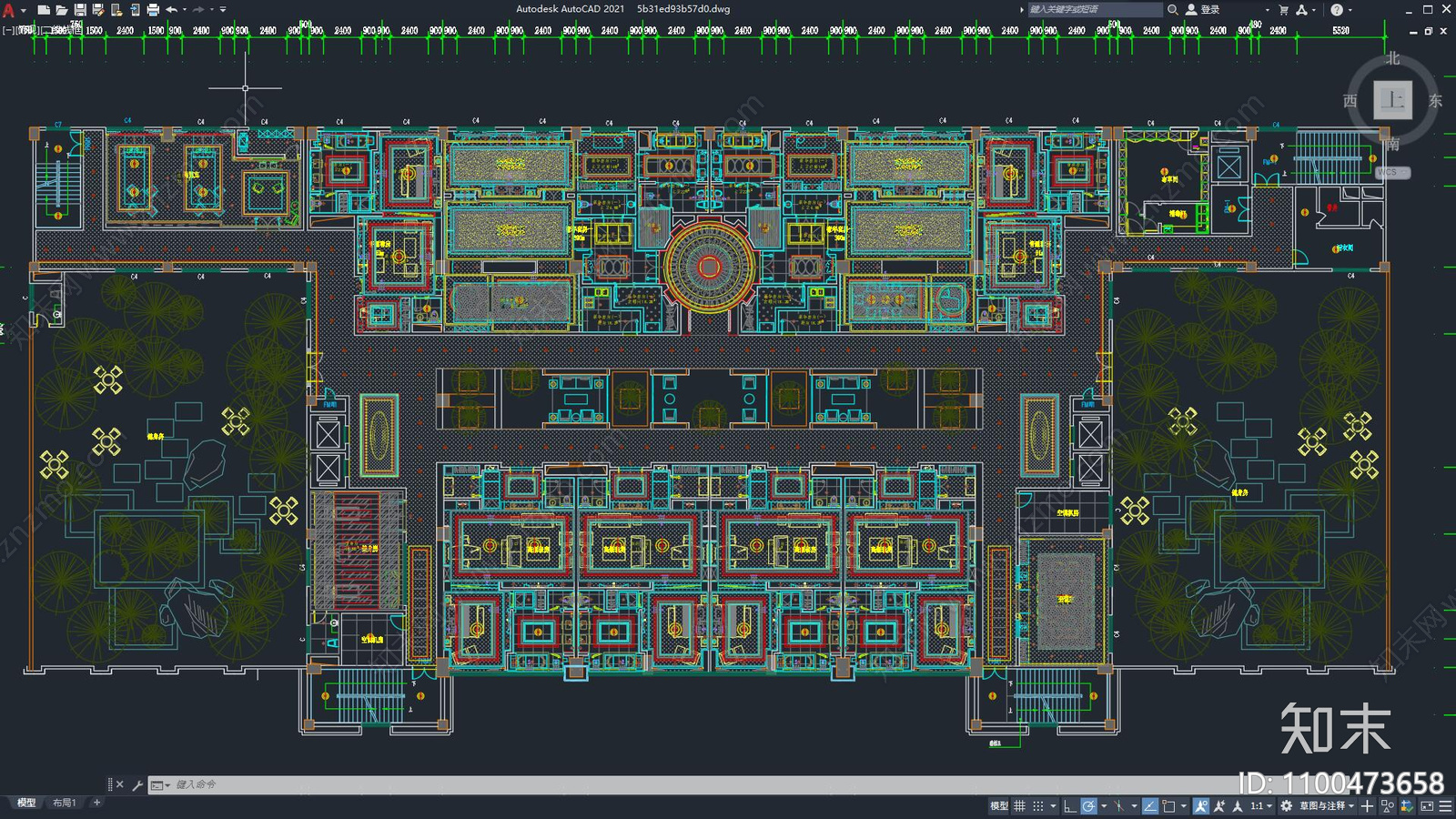Click Save to Web & Mobile icon
This screenshot has height=819, width=1456.
[135, 10]
